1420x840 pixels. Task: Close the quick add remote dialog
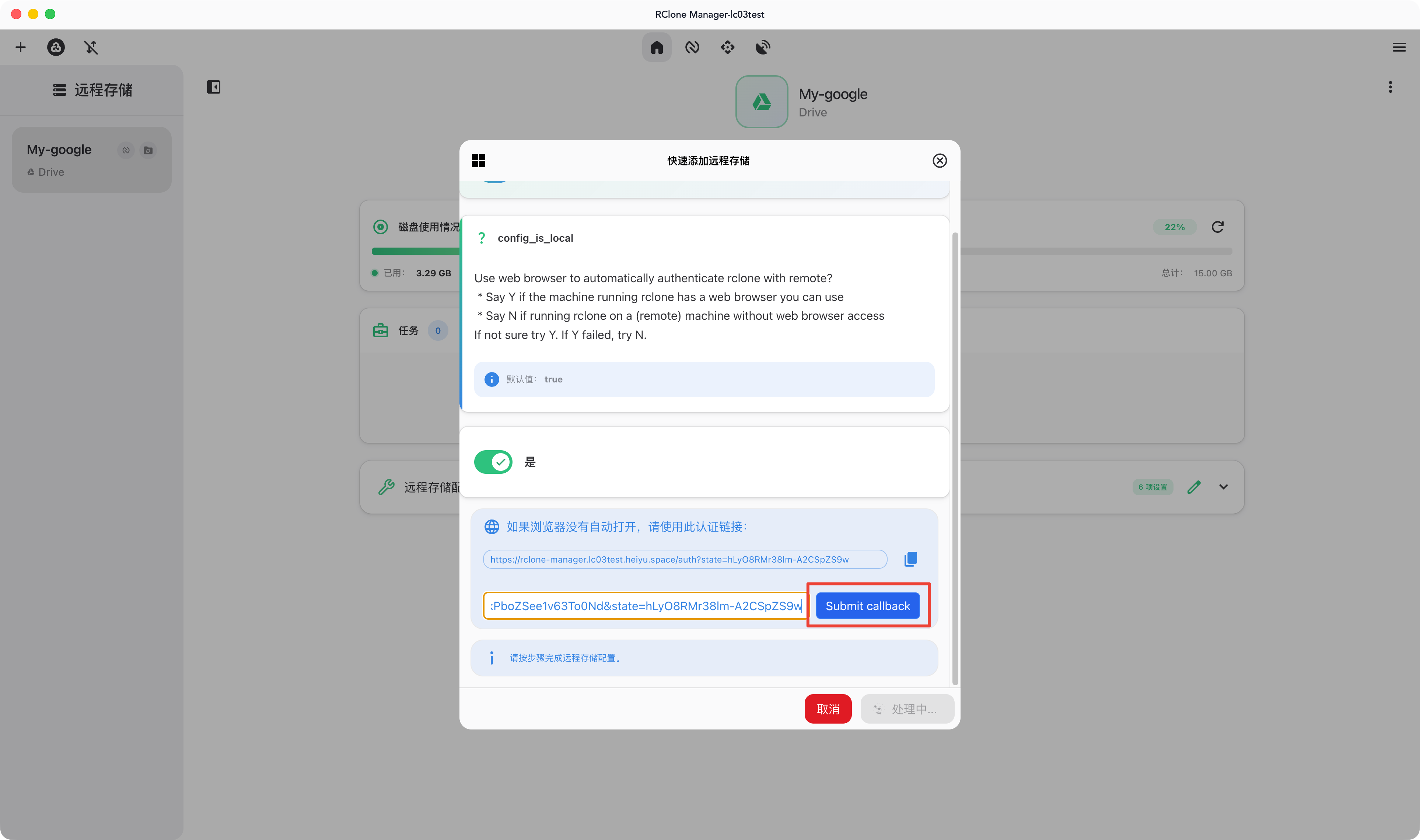940,161
